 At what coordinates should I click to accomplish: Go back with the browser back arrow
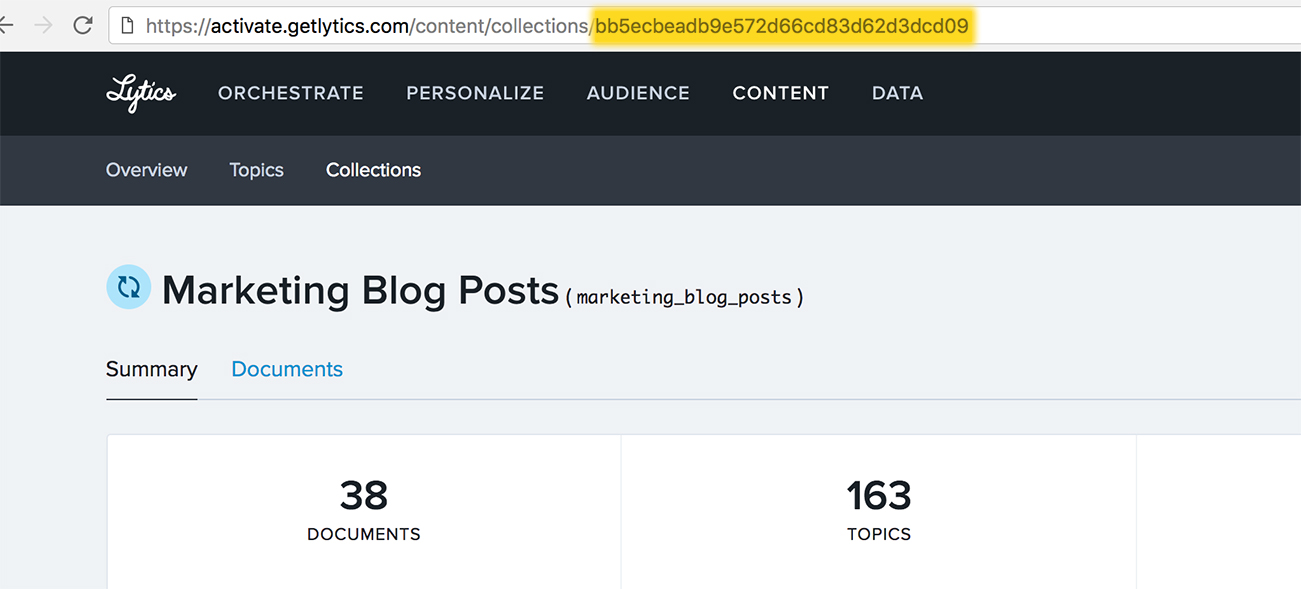(6, 26)
